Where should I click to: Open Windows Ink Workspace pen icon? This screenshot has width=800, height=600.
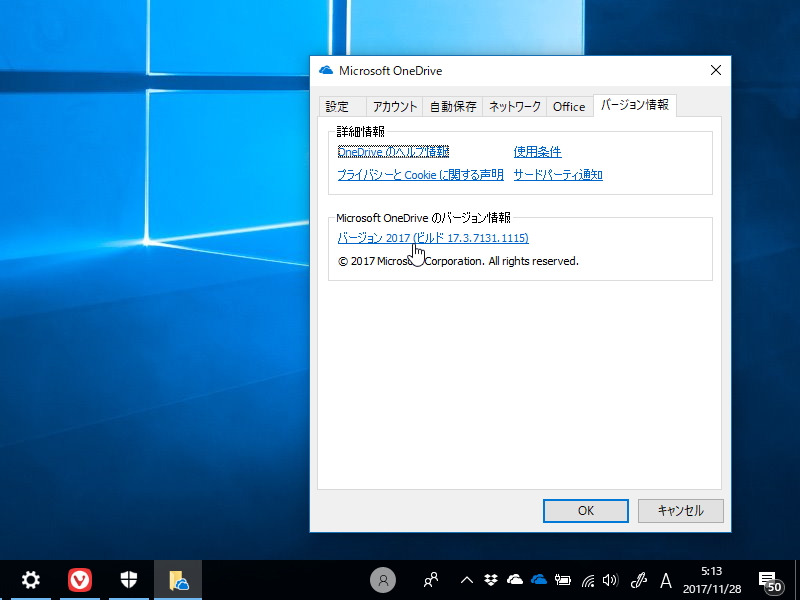click(x=638, y=580)
